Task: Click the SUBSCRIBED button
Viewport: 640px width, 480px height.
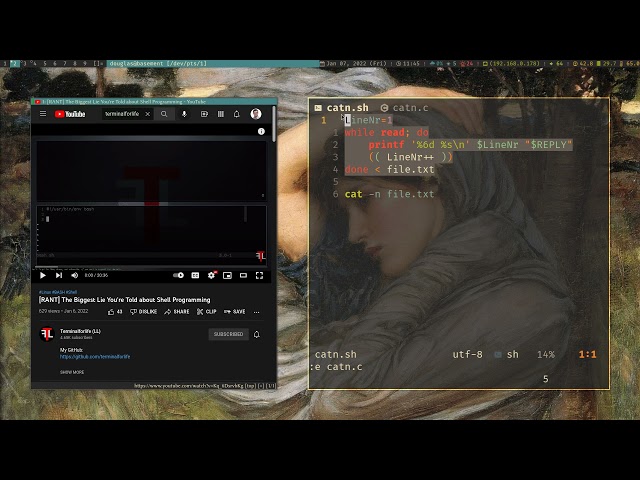Action: coord(229,334)
